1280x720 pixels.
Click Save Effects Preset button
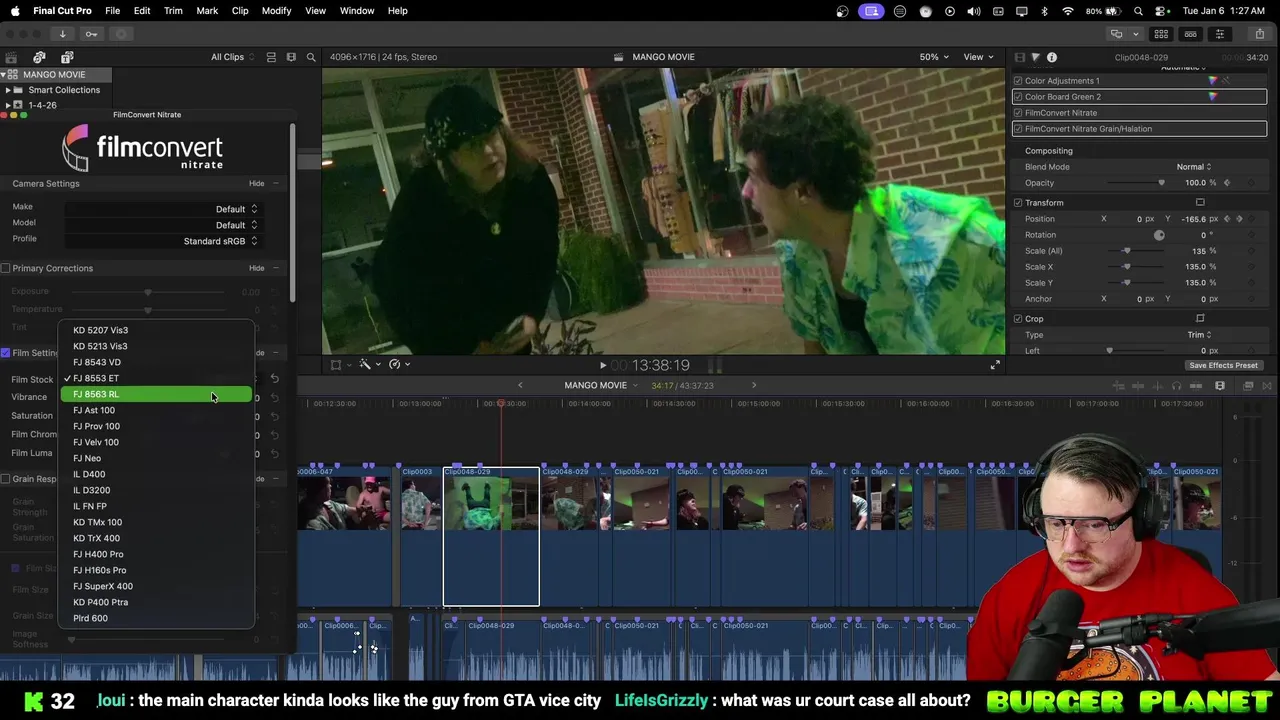point(1223,365)
